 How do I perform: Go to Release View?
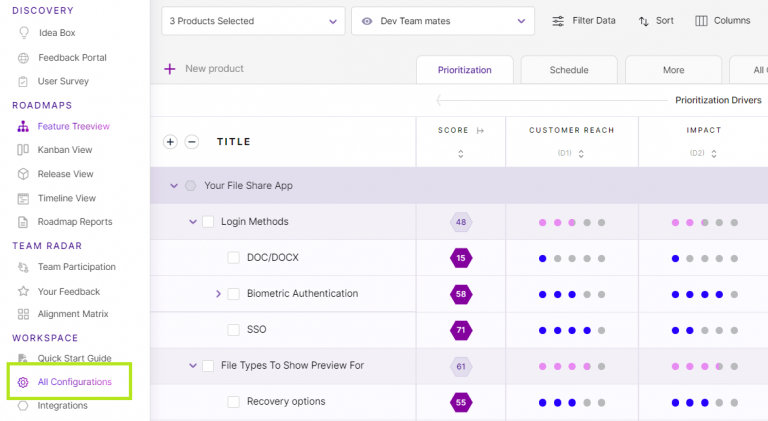[x=65, y=174]
